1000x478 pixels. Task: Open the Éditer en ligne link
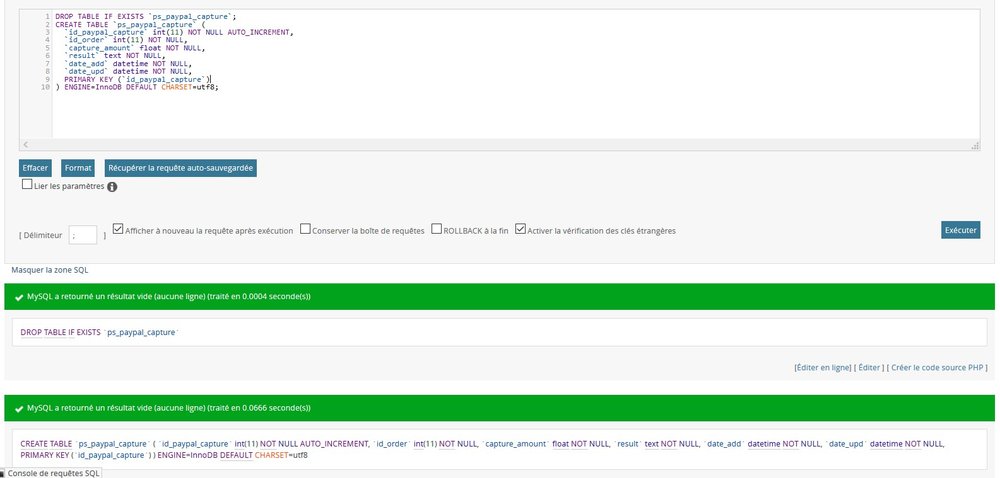(x=823, y=368)
